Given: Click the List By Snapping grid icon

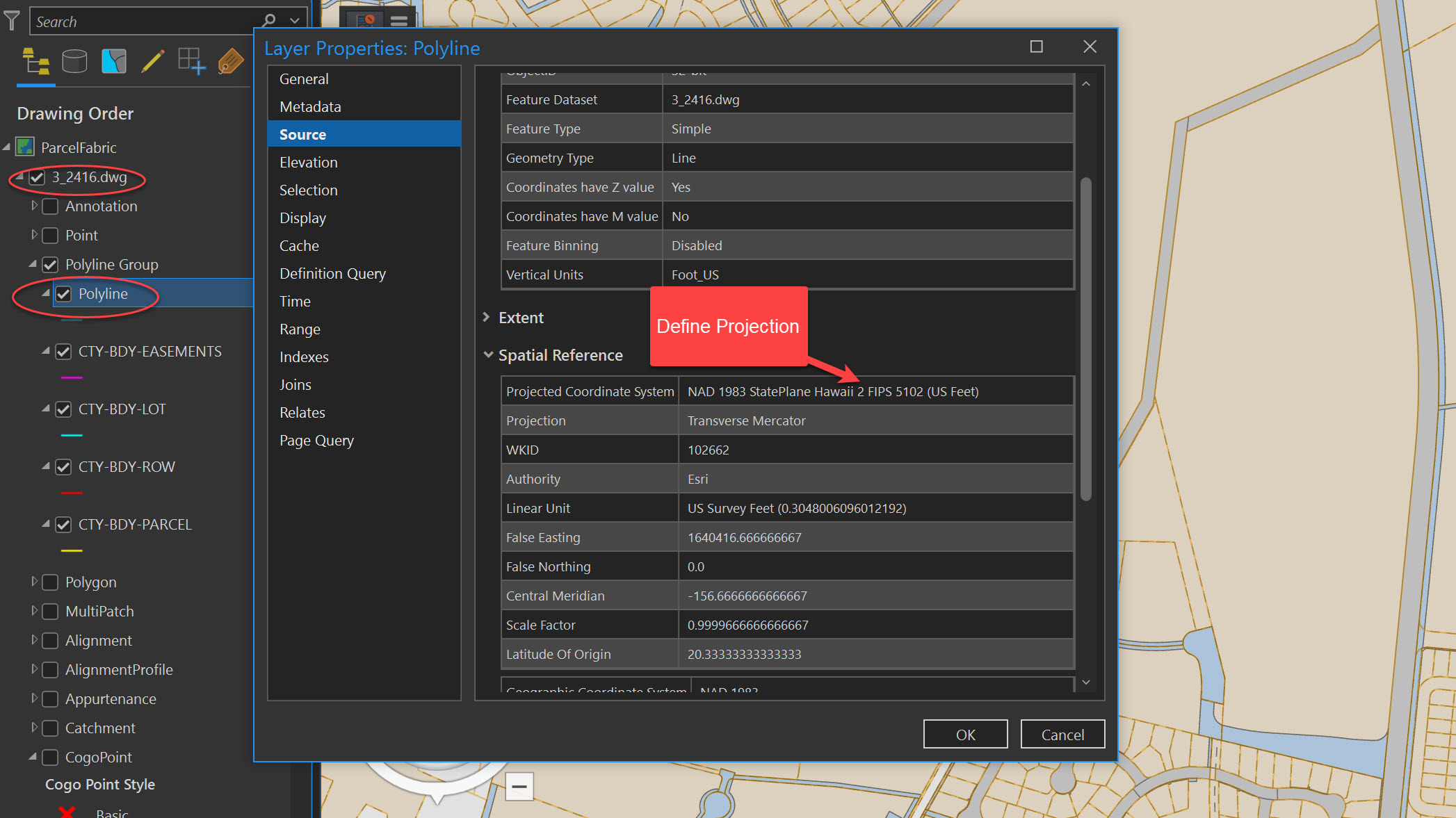Looking at the screenshot, I should tap(191, 62).
